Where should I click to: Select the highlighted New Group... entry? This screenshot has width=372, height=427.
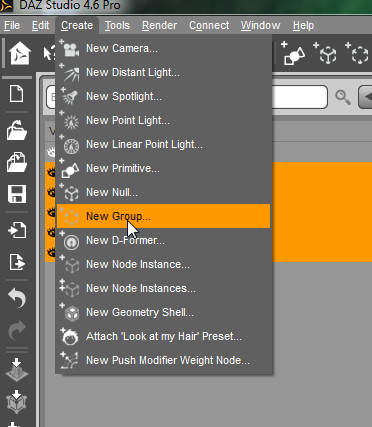tap(163, 216)
